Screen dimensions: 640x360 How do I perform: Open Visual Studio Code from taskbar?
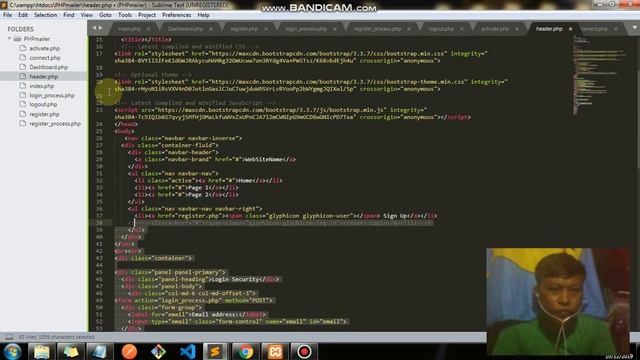tap(187, 351)
